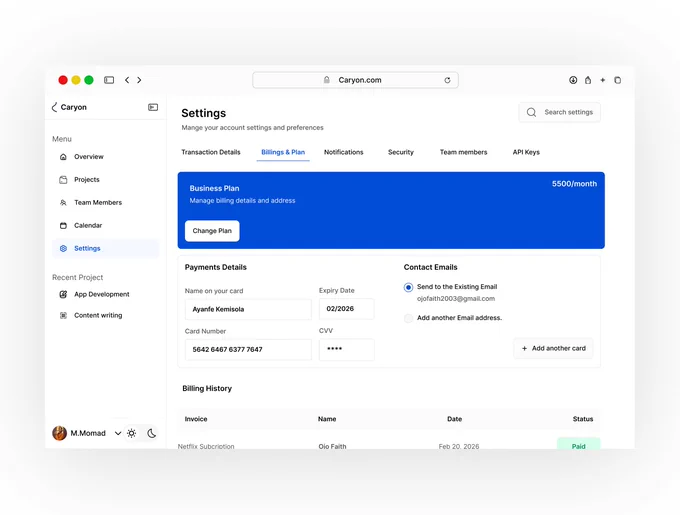Image resolution: width=680 pixels, height=515 pixels.
Task: Click the Billing History heading
Action: 207,388
